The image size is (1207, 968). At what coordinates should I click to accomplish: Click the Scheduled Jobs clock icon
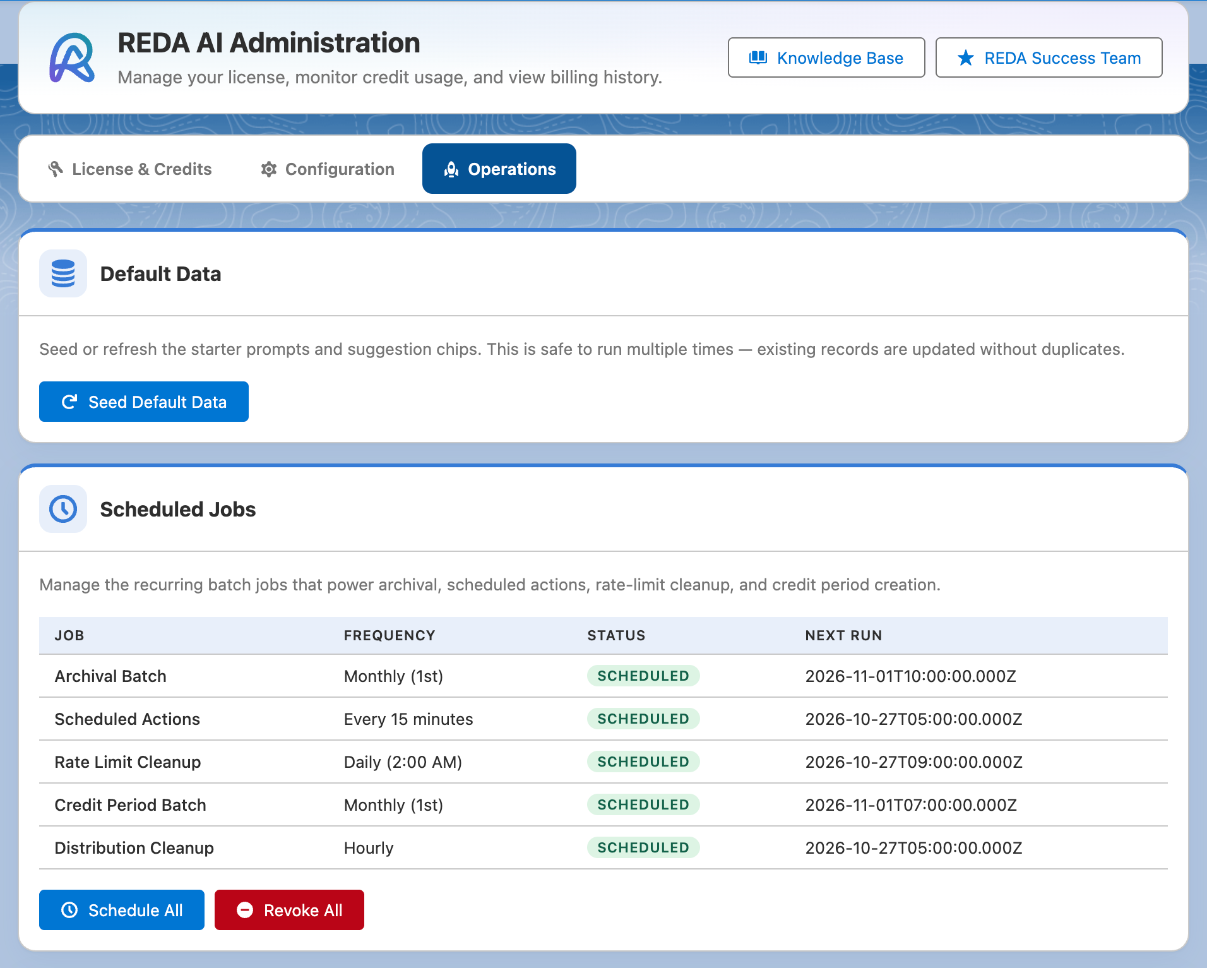(x=63, y=509)
